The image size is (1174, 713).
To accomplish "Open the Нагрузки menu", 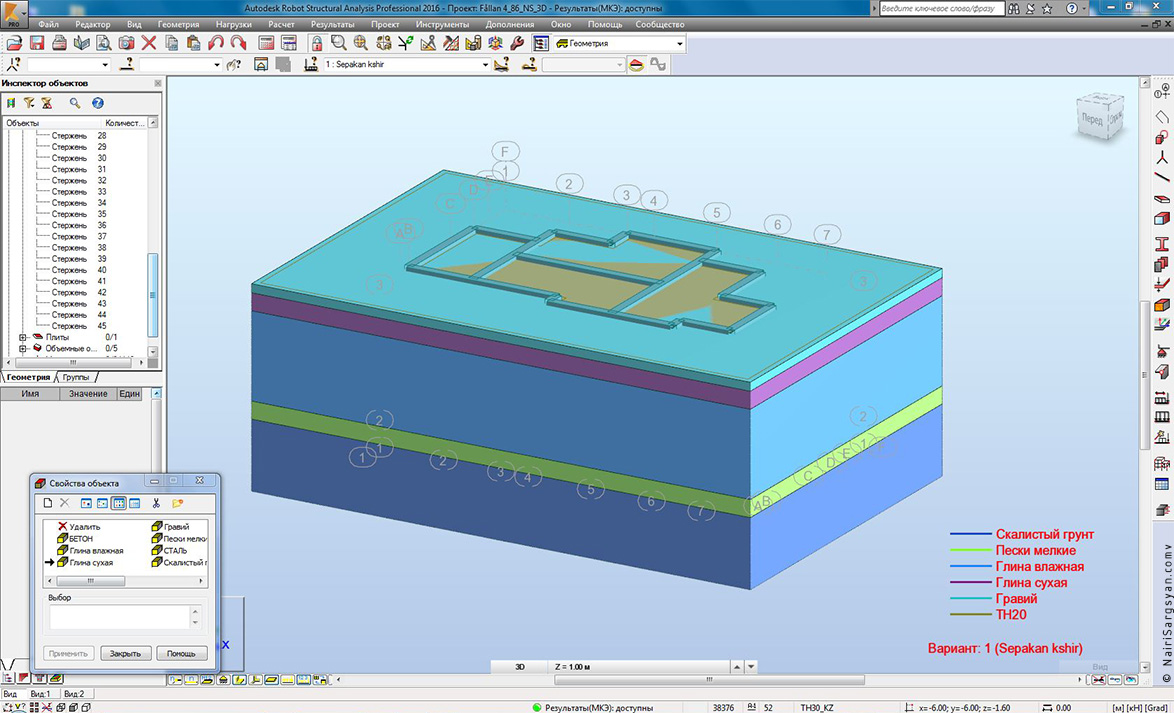I will tap(234, 25).
